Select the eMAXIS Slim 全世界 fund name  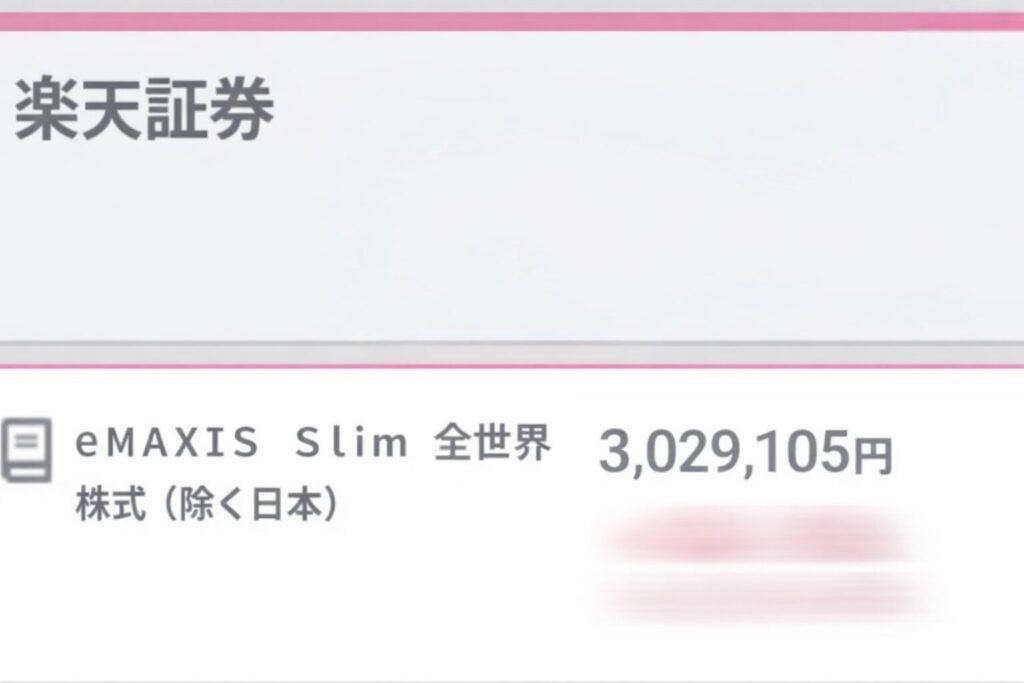pyautogui.click(x=313, y=443)
